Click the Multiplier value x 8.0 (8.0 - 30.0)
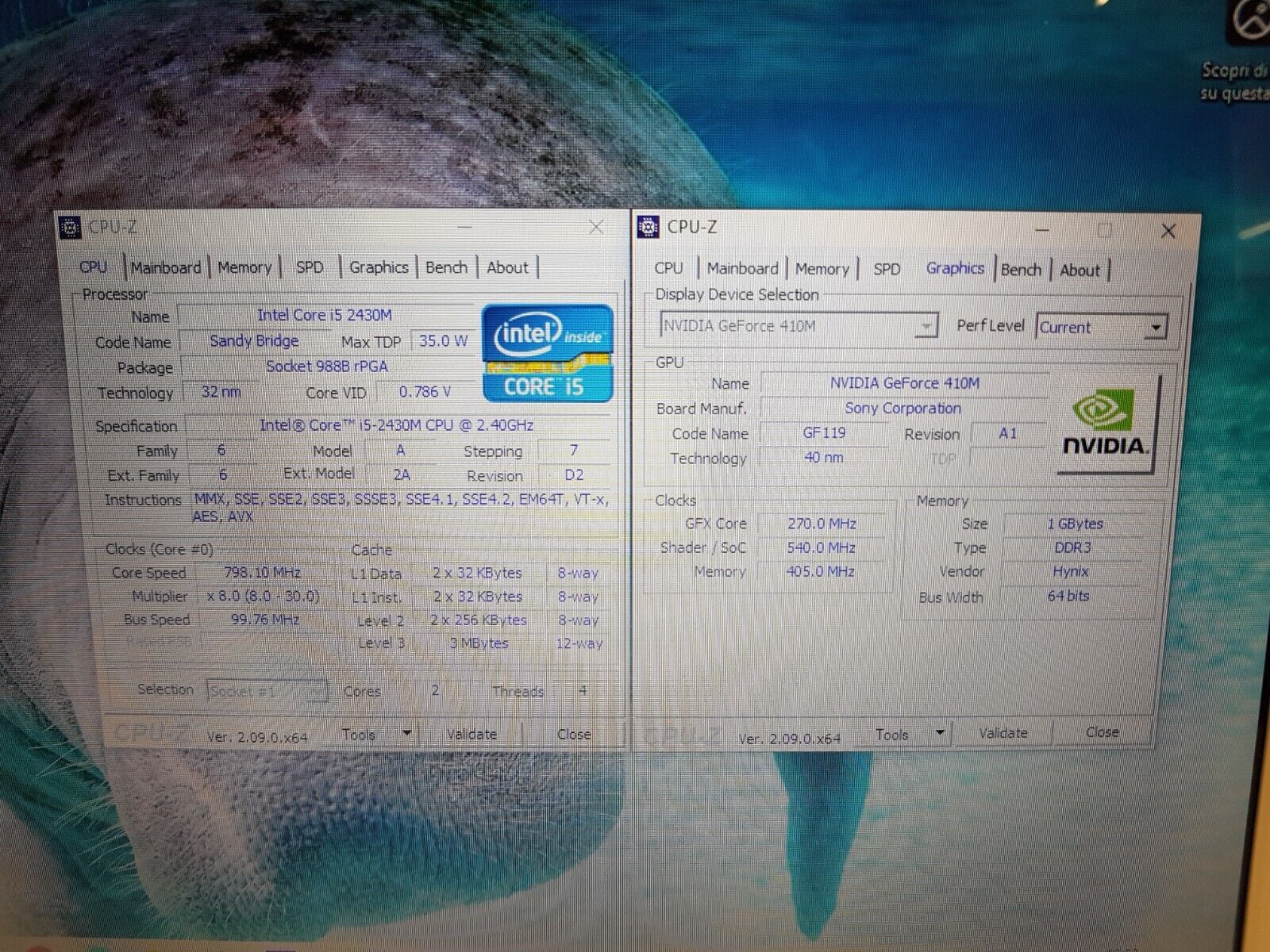The height and width of the screenshot is (952, 1270). tap(263, 596)
